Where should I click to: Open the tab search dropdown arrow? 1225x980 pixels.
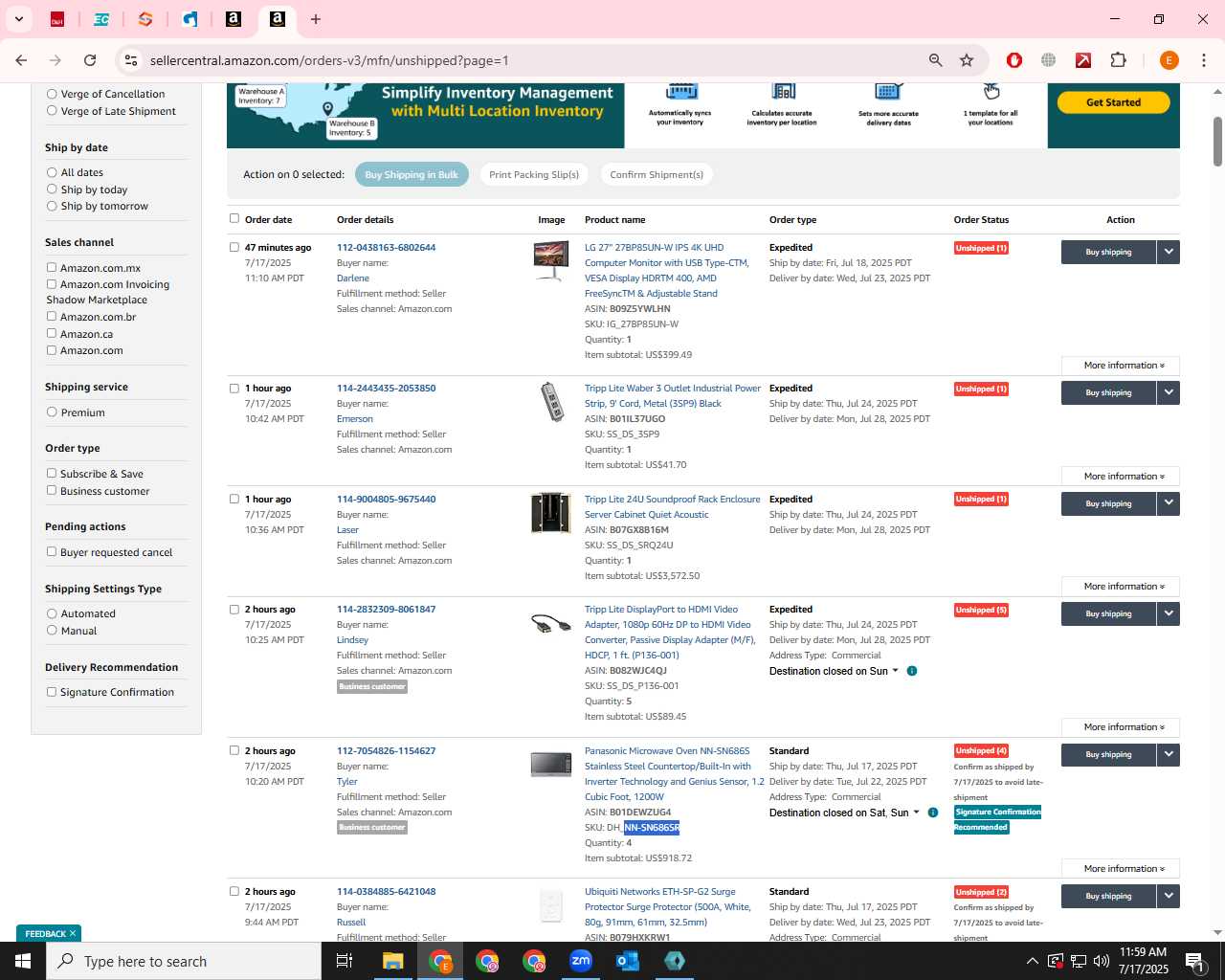pyautogui.click(x=19, y=19)
